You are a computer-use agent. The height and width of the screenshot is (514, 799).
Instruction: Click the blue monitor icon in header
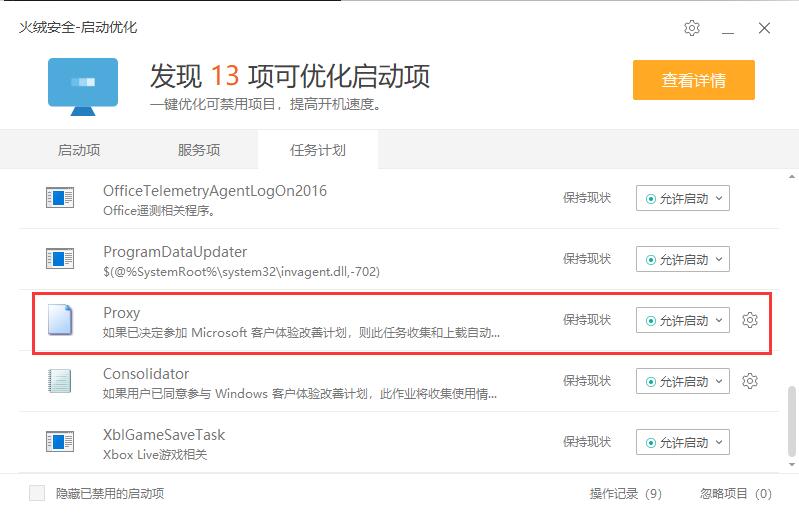click(83, 82)
